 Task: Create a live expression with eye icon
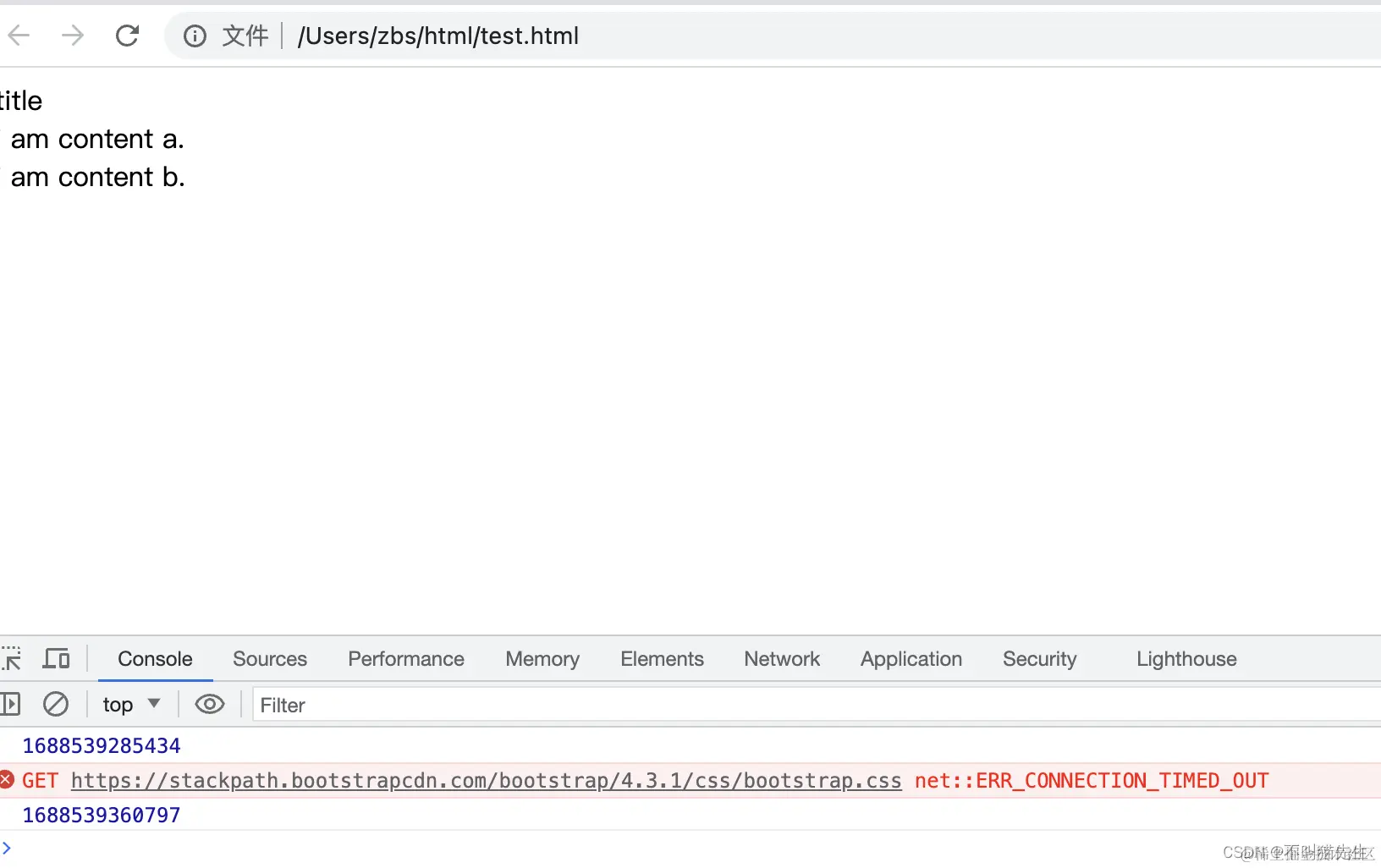(209, 704)
